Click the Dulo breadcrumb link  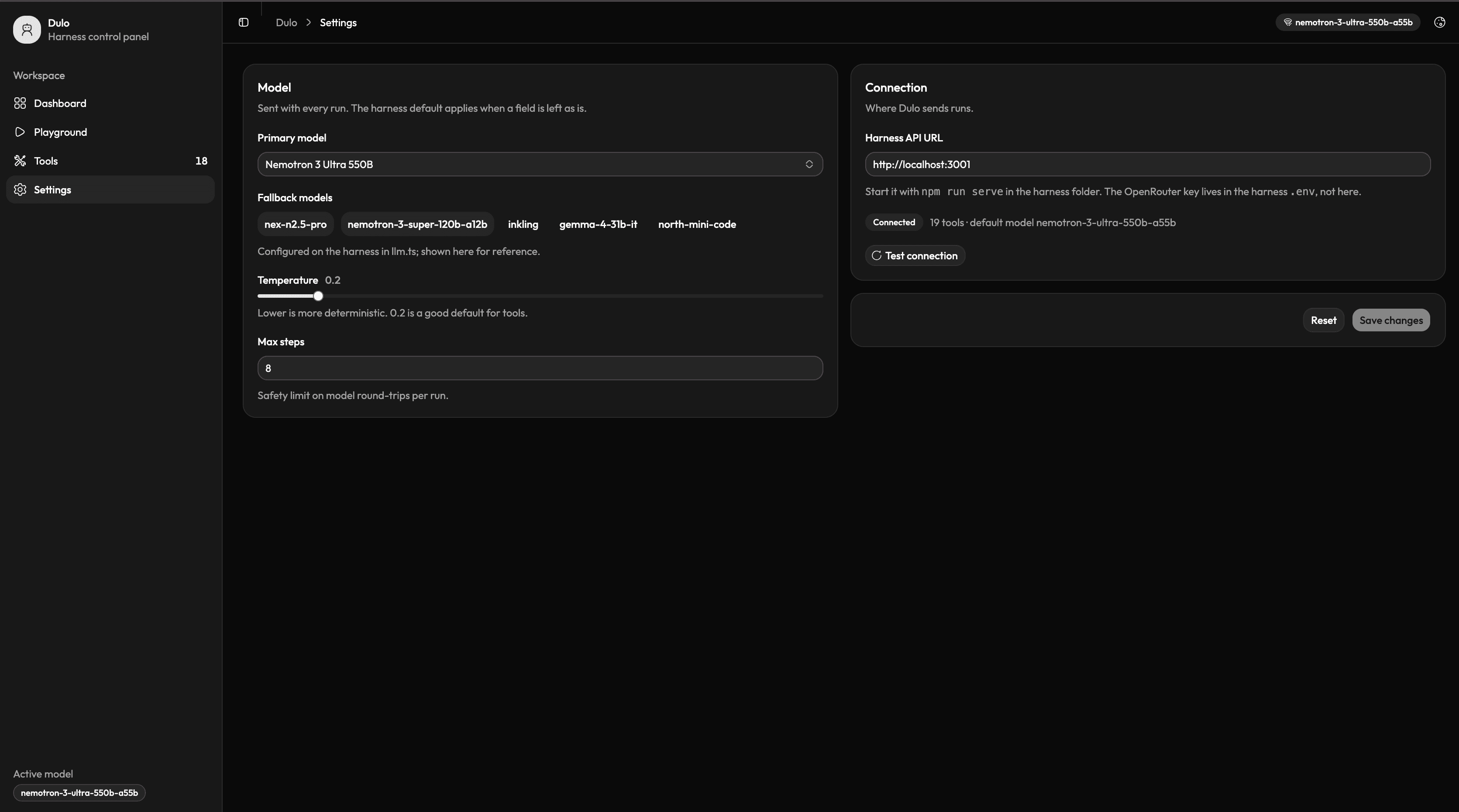[x=286, y=23]
